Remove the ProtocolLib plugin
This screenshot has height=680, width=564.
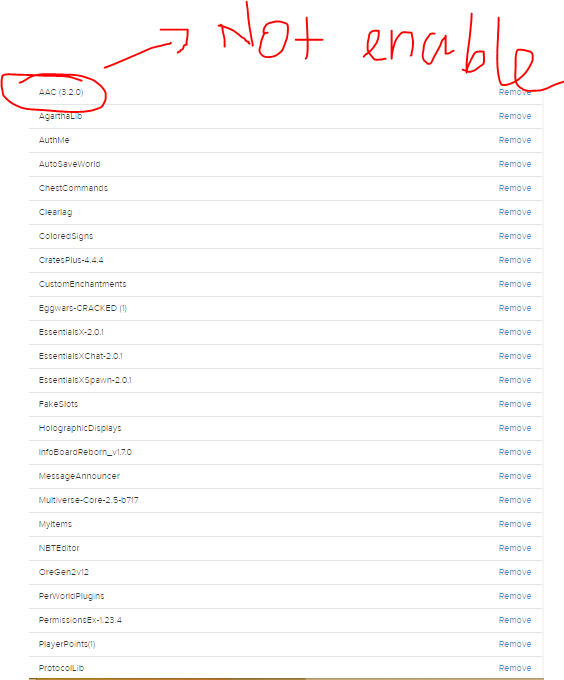(x=515, y=668)
